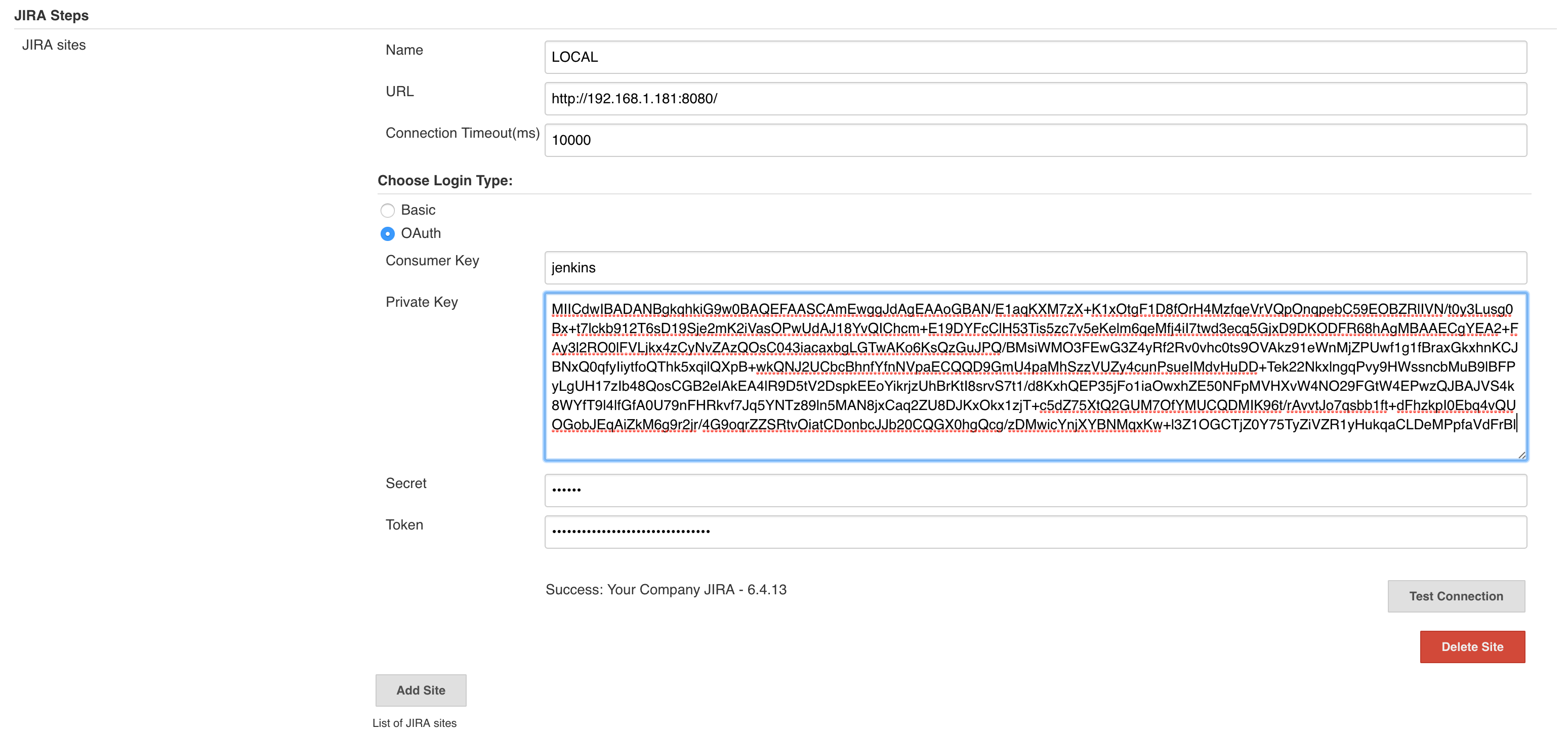
Task: Click the OAuth radio label text
Action: (421, 233)
